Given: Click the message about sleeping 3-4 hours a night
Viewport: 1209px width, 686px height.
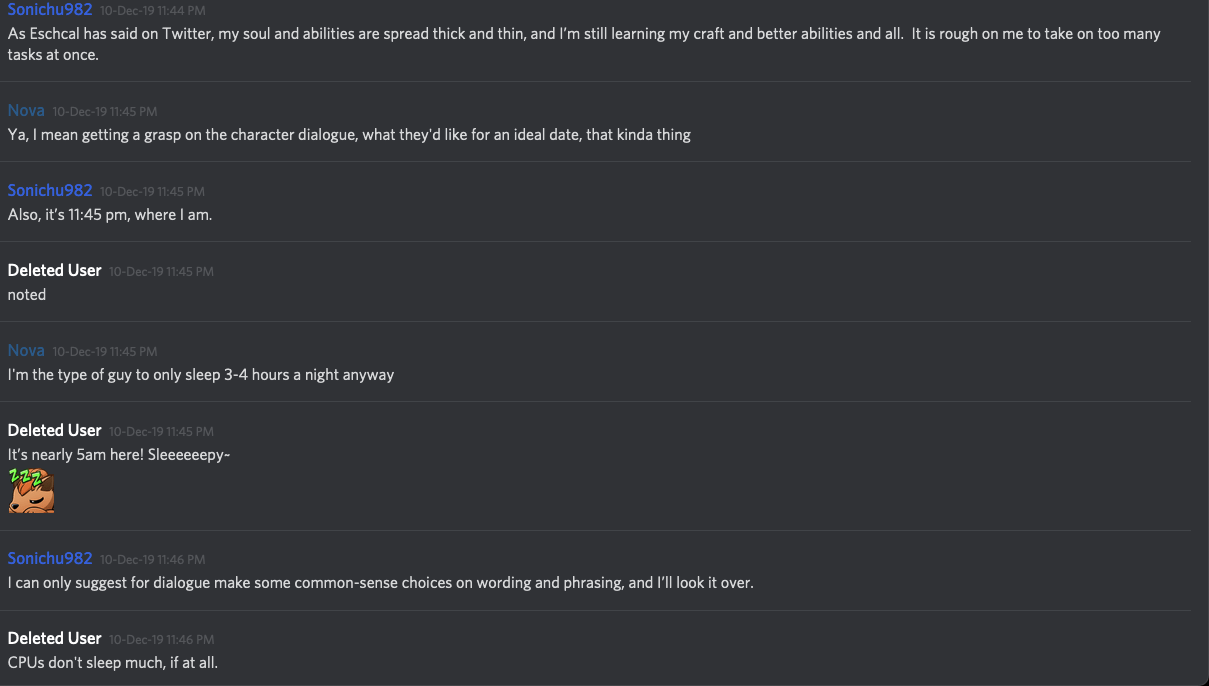Looking at the screenshot, I should click(x=201, y=374).
